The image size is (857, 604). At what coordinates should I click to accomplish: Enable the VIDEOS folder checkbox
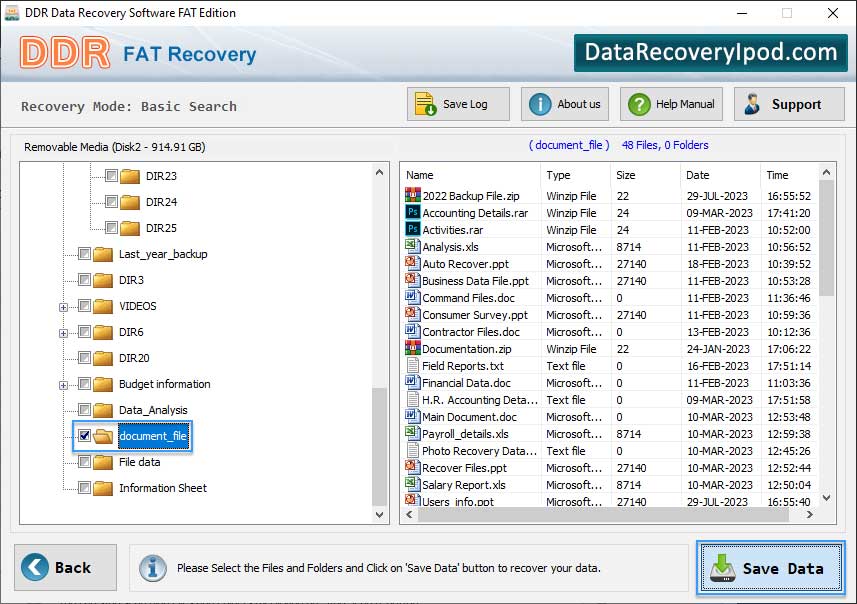[84, 306]
